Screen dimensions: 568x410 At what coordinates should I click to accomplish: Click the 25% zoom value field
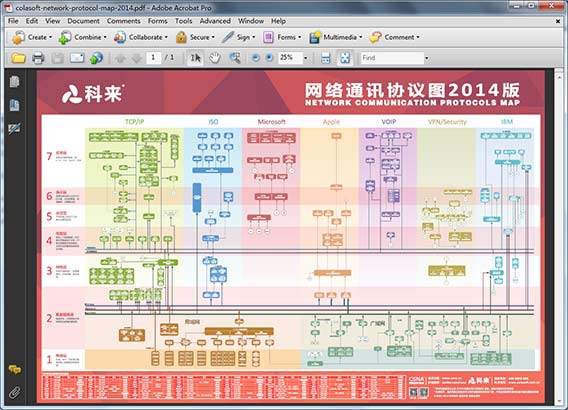(x=290, y=58)
